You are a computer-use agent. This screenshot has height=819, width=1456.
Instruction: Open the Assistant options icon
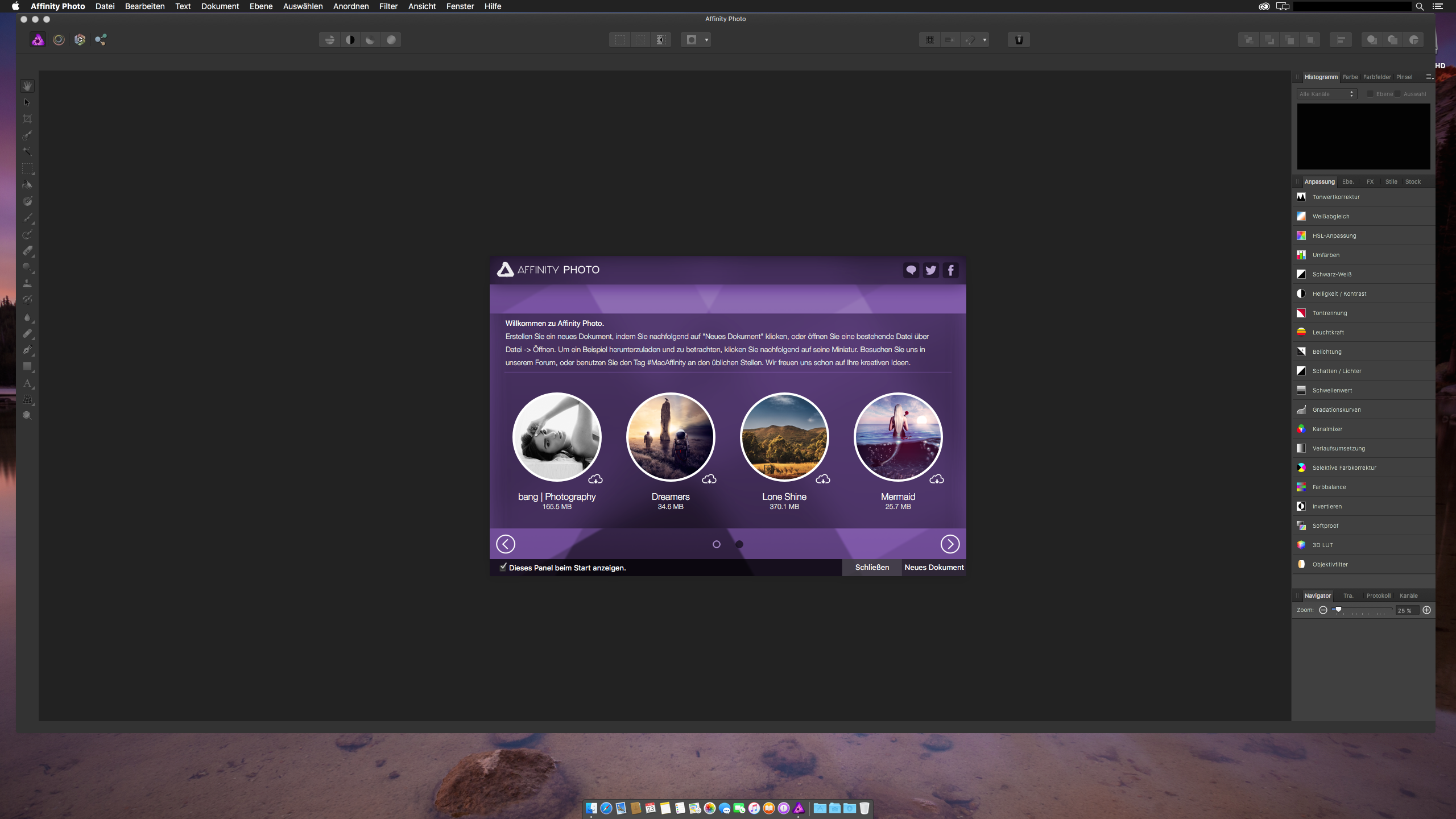[x=1019, y=40]
